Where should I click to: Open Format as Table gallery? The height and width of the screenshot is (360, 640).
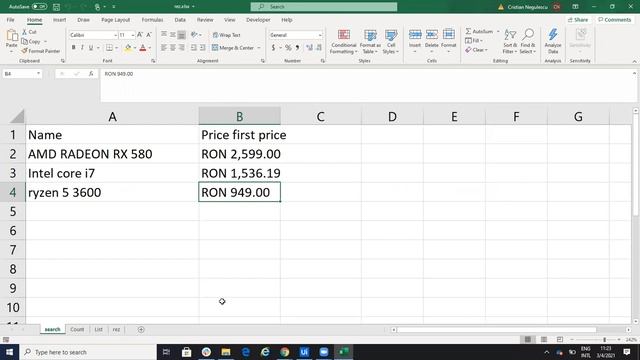(x=370, y=41)
